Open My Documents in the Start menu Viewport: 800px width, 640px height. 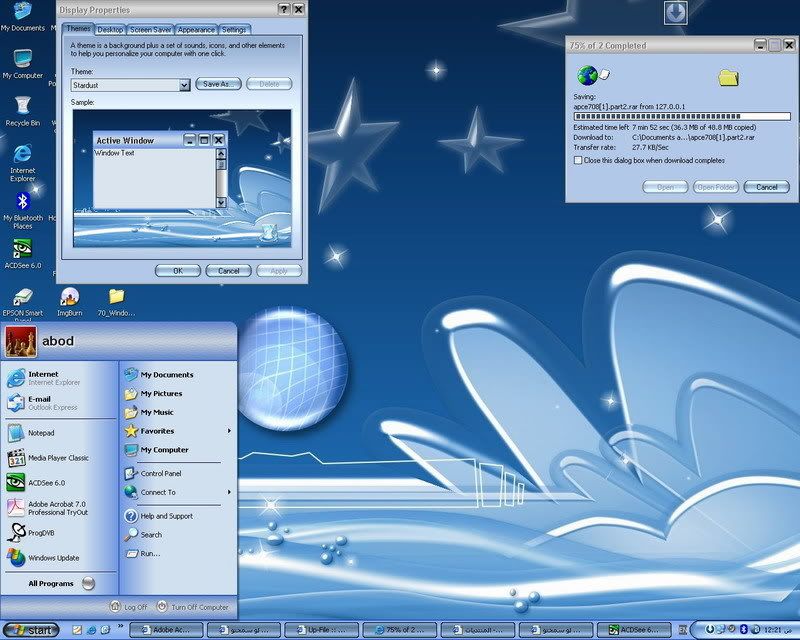pyautogui.click(x=176, y=375)
